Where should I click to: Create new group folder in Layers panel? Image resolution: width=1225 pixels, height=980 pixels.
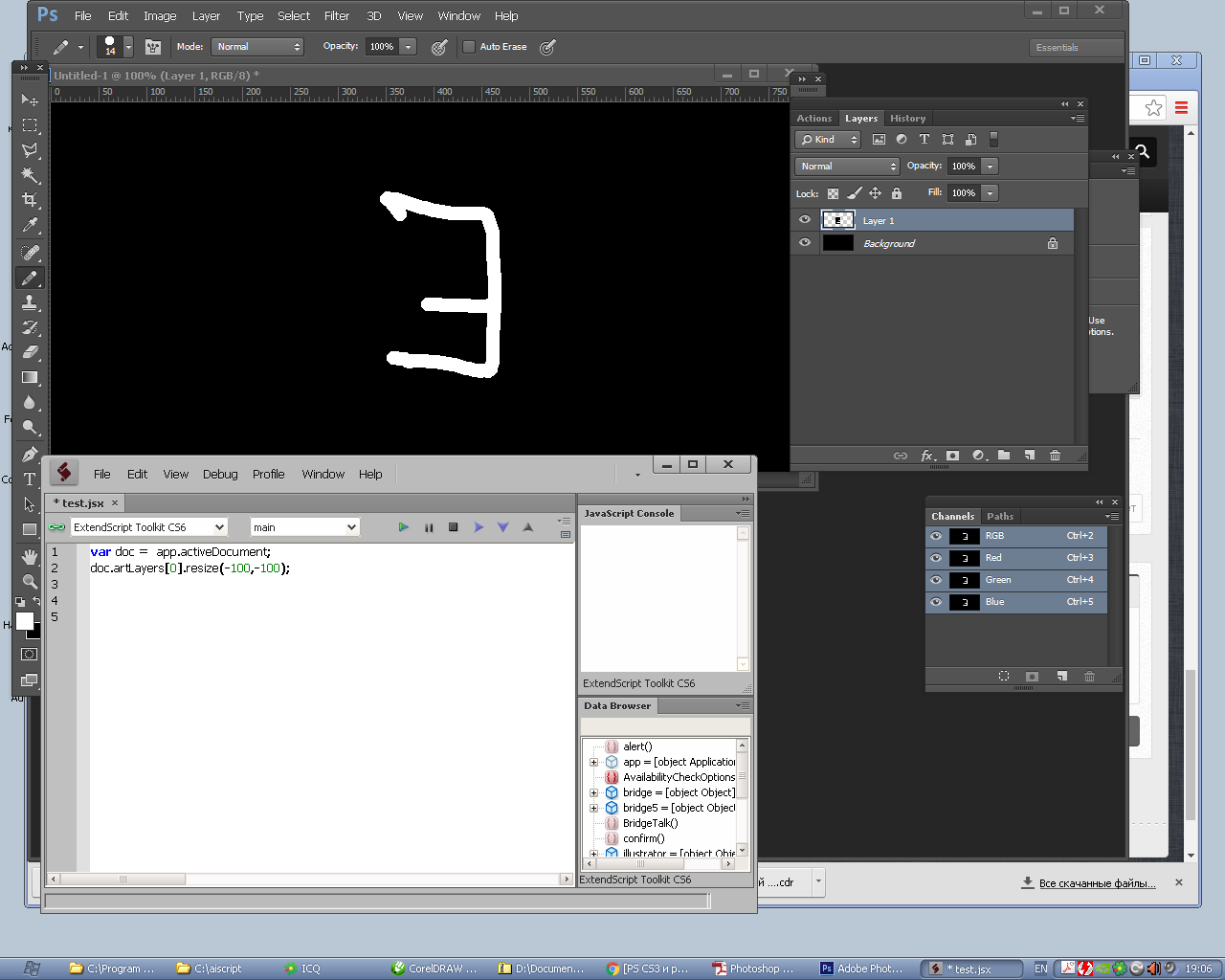1004,456
